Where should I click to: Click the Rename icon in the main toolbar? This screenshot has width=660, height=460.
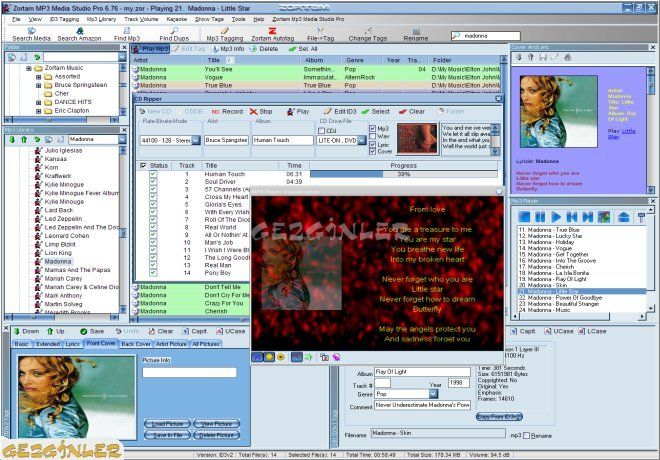(415, 34)
